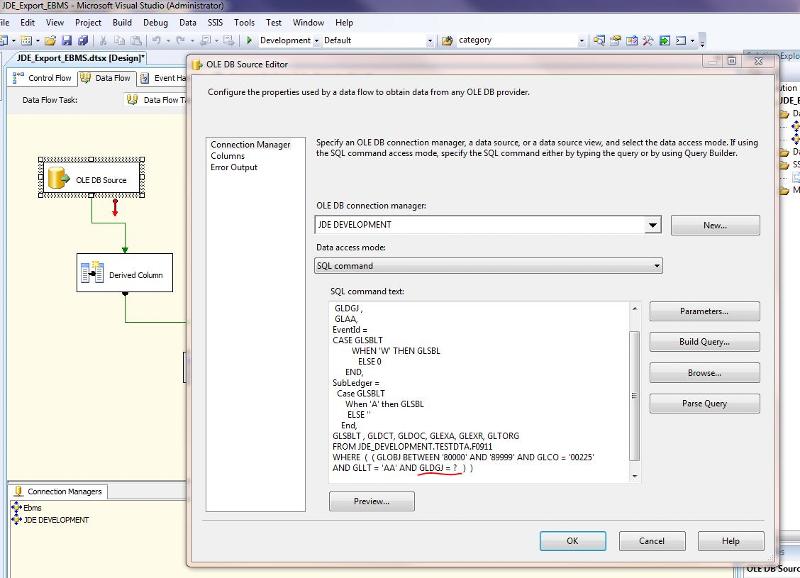The image size is (800, 578).
Task: Click the Build Query... button
Action: [704, 342]
